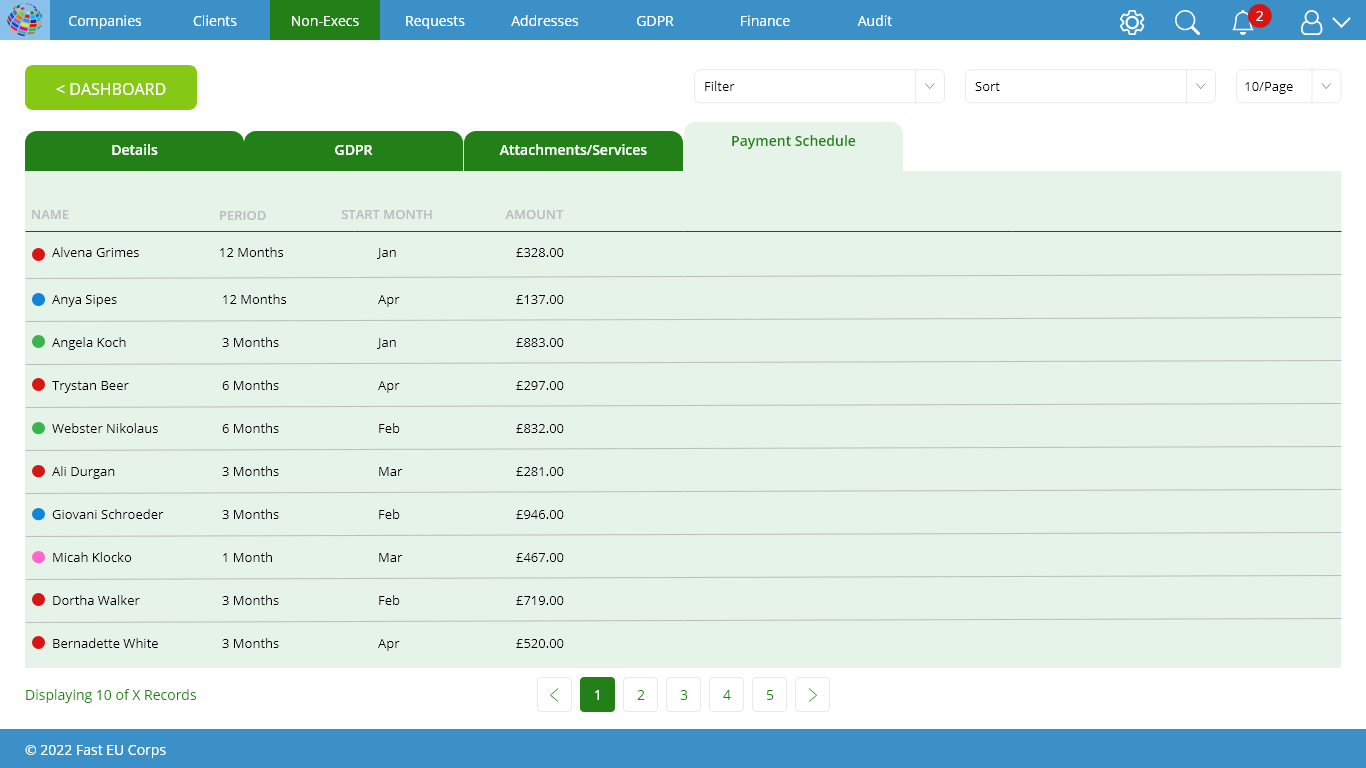The width and height of the screenshot is (1366, 768).
Task: Open the 10/Page dropdown
Action: pos(1289,87)
